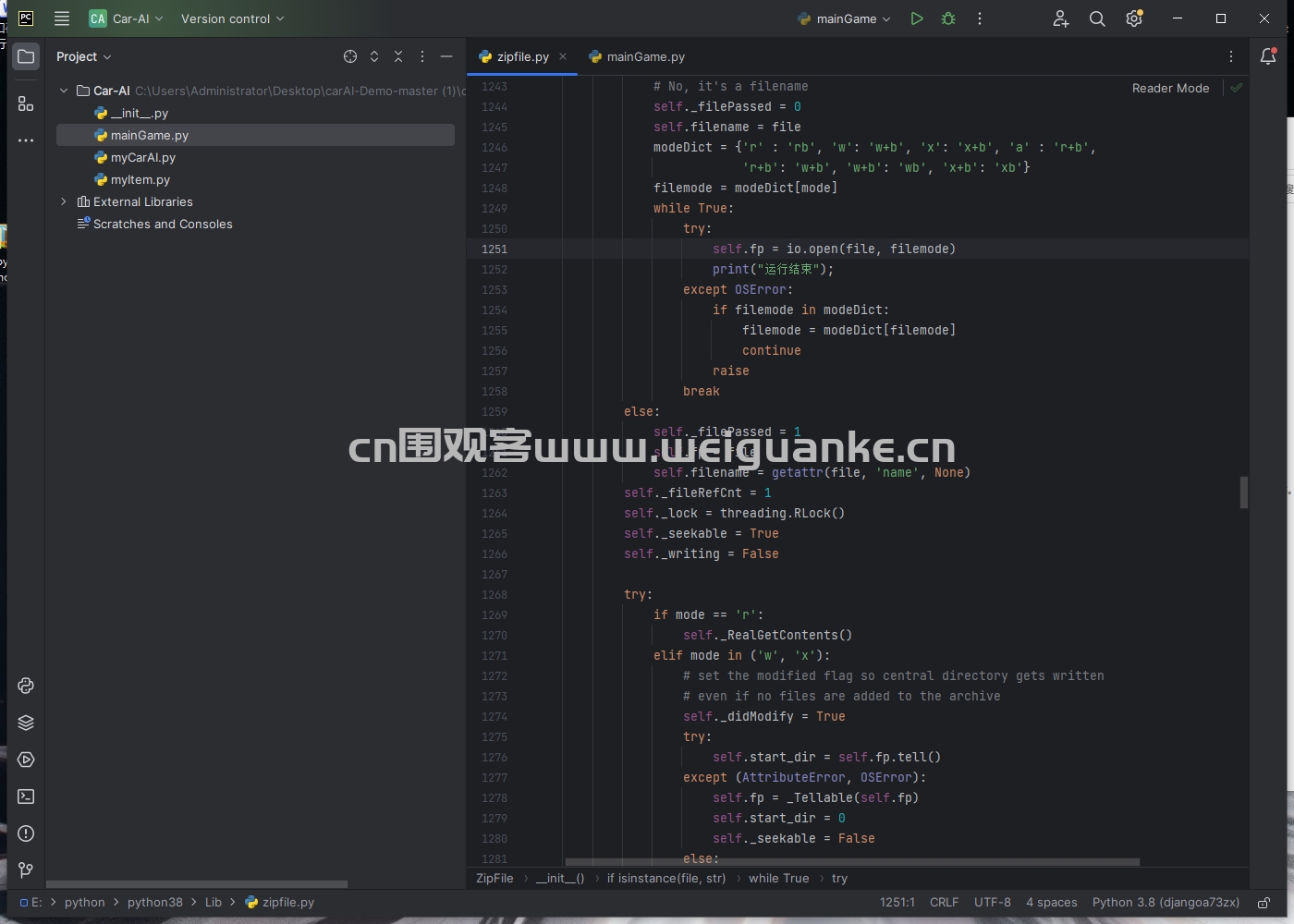Open Git version control tool window

[x=26, y=870]
